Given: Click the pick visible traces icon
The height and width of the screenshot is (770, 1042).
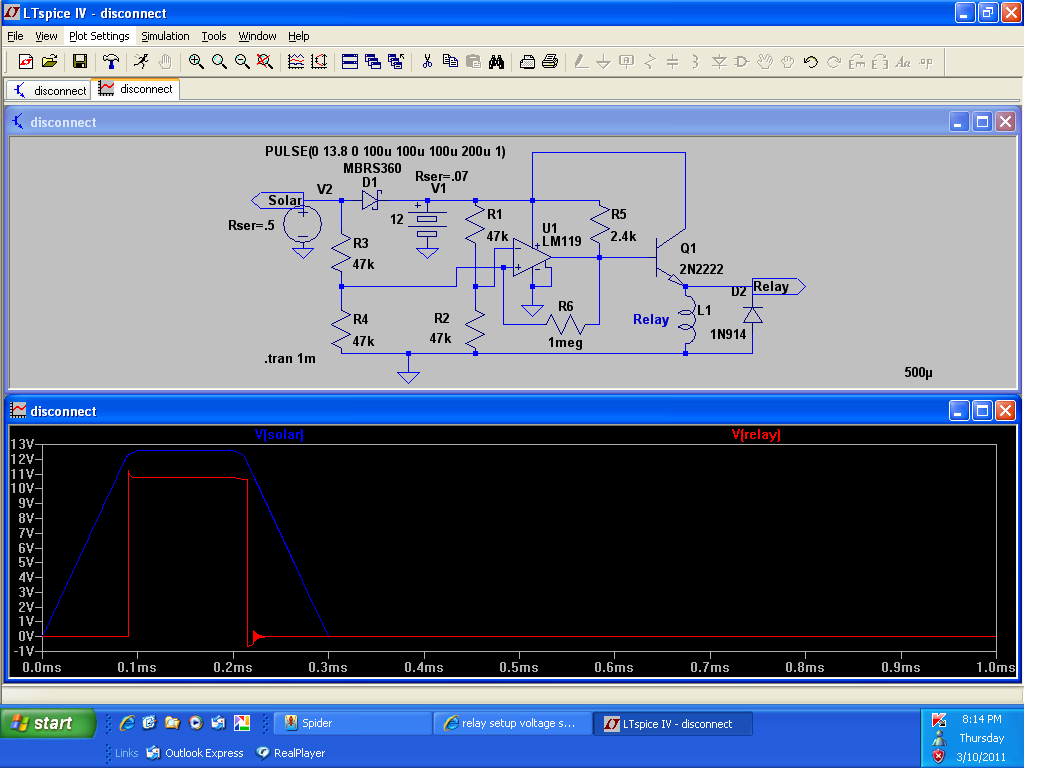Looking at the screenshot, I should [319, 62].
